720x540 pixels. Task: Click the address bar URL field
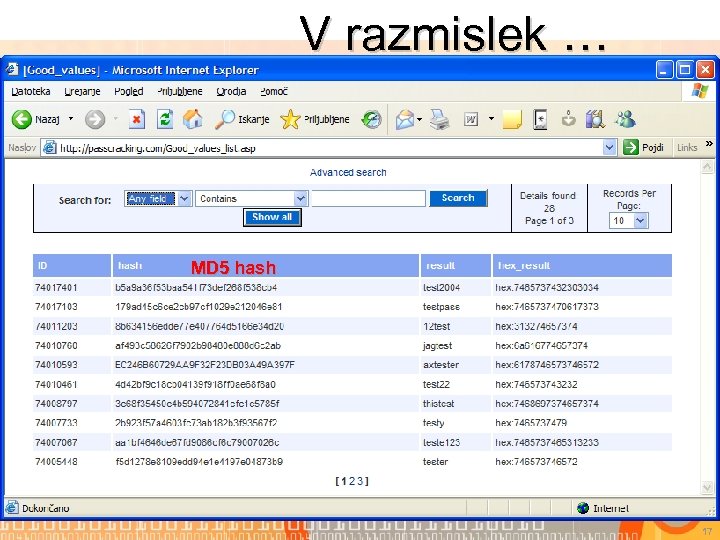point(329,147)
